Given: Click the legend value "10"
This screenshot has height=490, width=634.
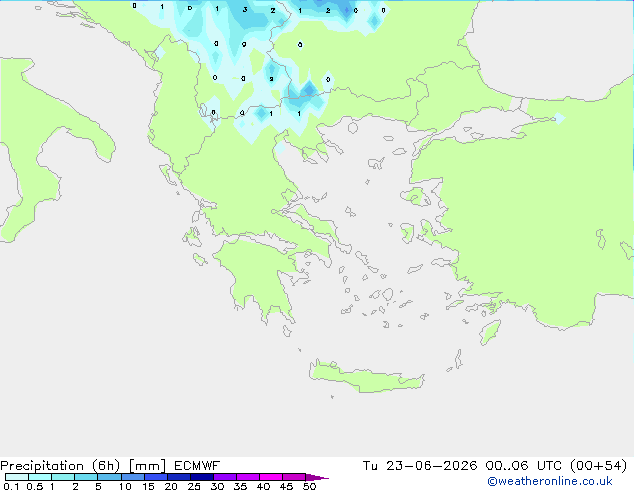Looking at the screenshot, I should point(125,486).
